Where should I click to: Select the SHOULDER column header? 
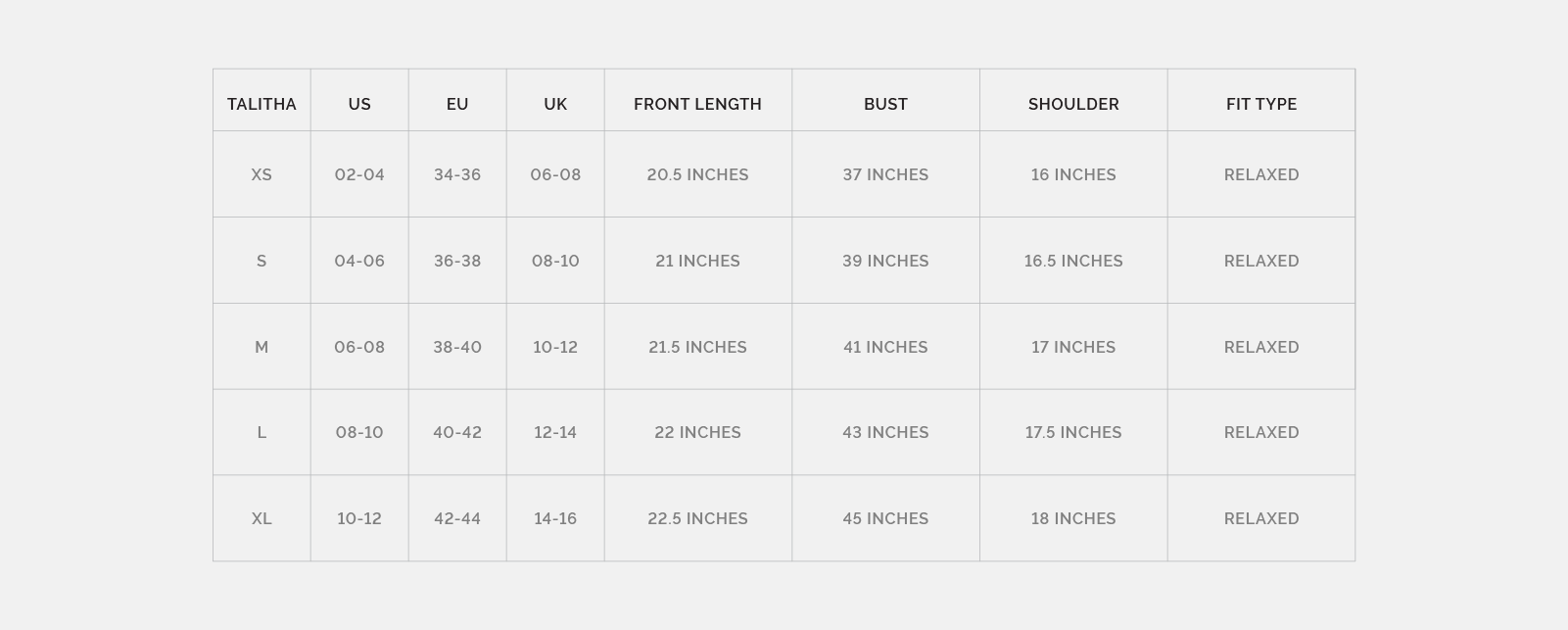tap(1073, 104)
